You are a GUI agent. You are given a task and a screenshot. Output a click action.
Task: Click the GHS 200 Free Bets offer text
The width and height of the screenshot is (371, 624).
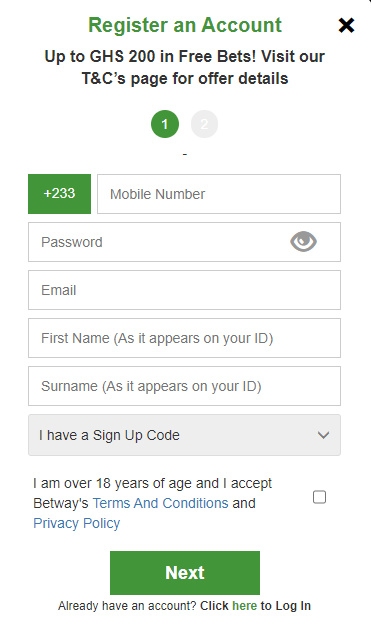click(185, 67)
